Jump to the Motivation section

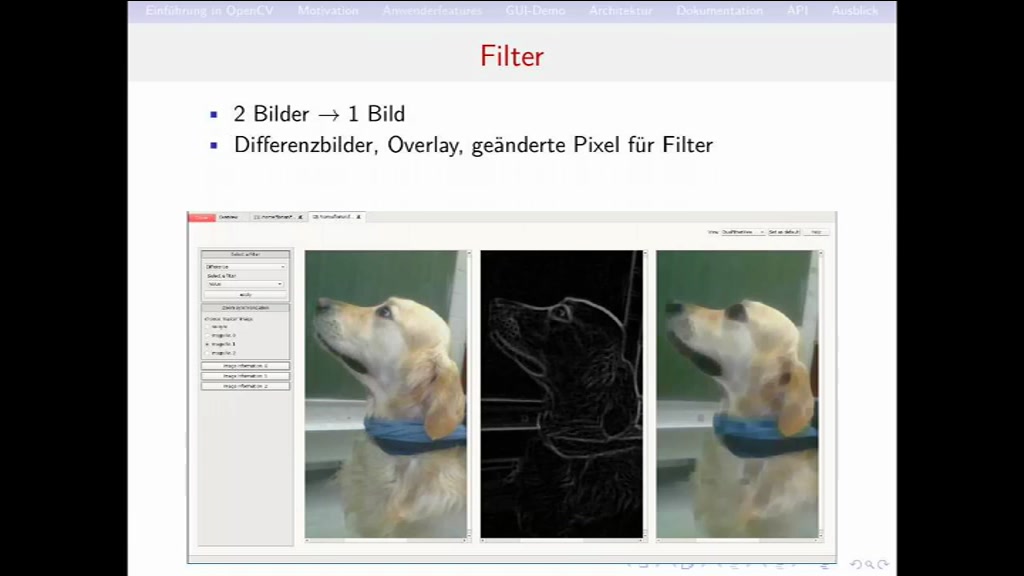pos(328,10)
